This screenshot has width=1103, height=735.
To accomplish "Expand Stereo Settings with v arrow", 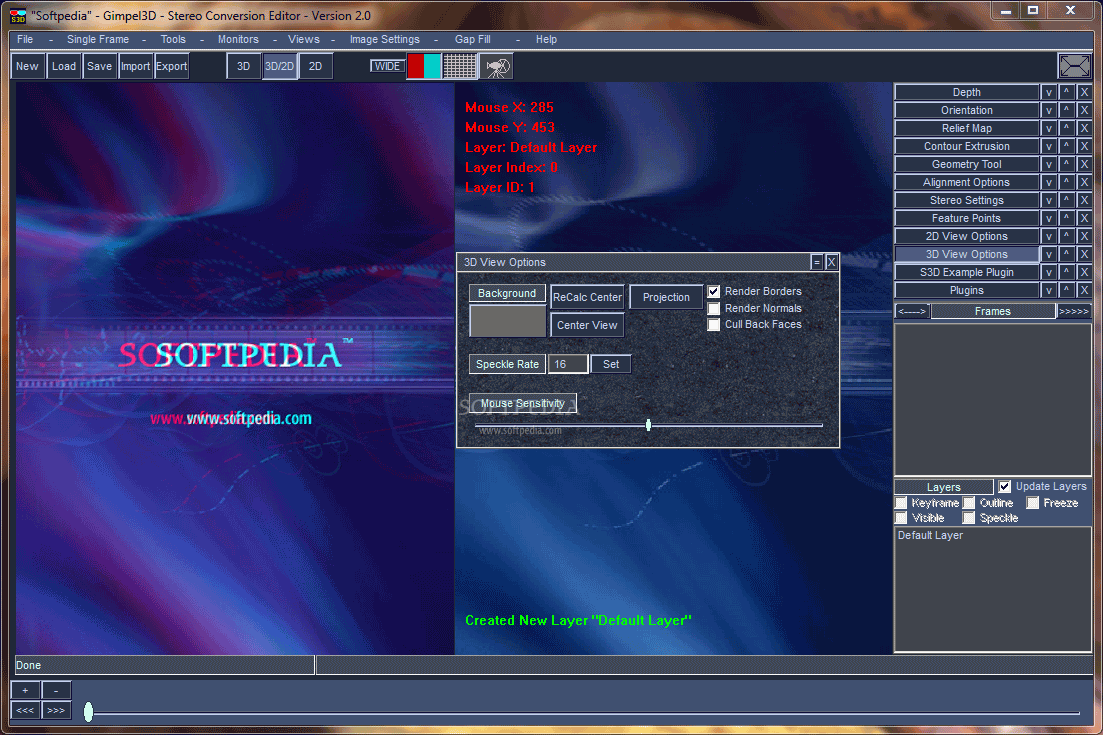I will pyautogui.click(x=1049, y=200).
